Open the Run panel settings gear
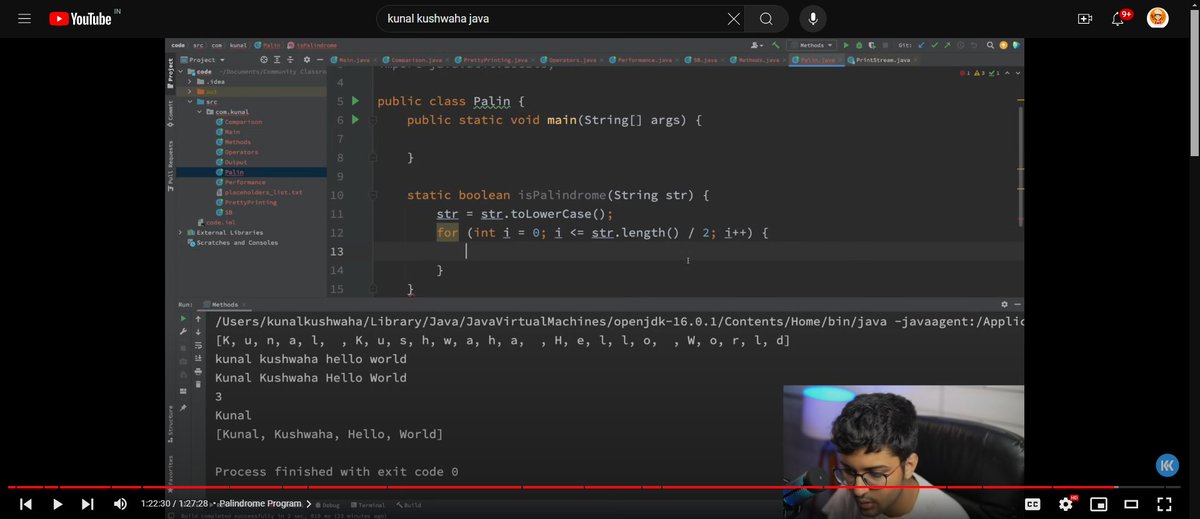Image resolution: width=1200 pixels, height=519 pixels. coord(1004,304)
